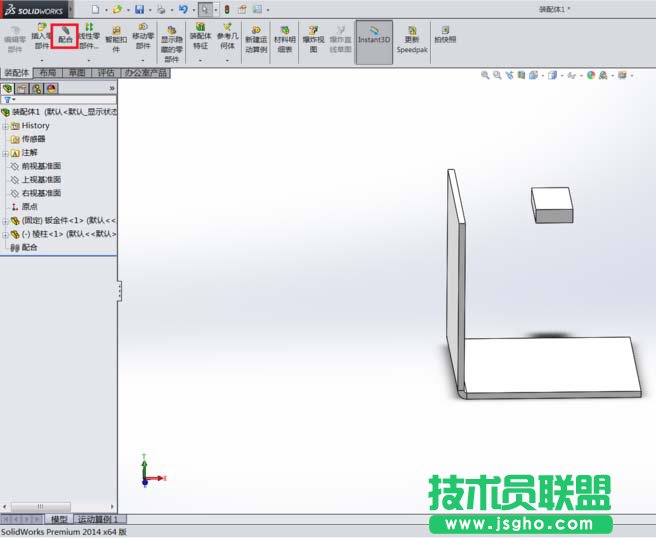Click the Zoom to Fit icon
Image resolution: width=656 pixels, height=540 pixels.
485,75
